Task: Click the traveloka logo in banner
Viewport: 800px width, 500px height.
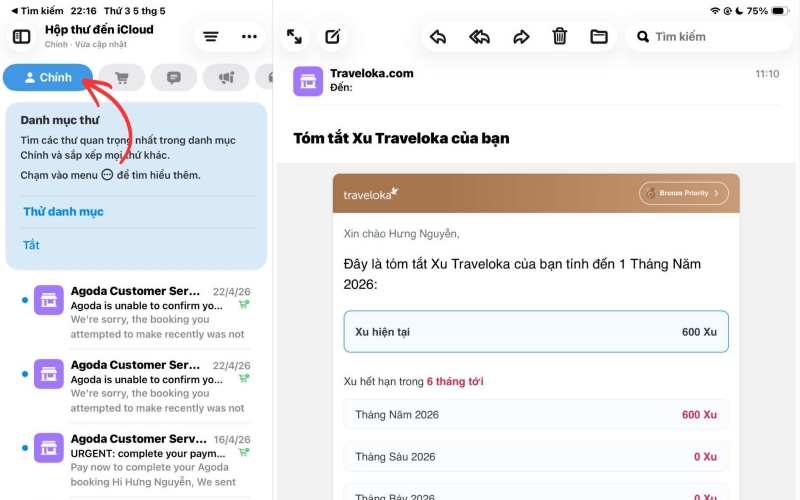Action: (x=370, y=194)
